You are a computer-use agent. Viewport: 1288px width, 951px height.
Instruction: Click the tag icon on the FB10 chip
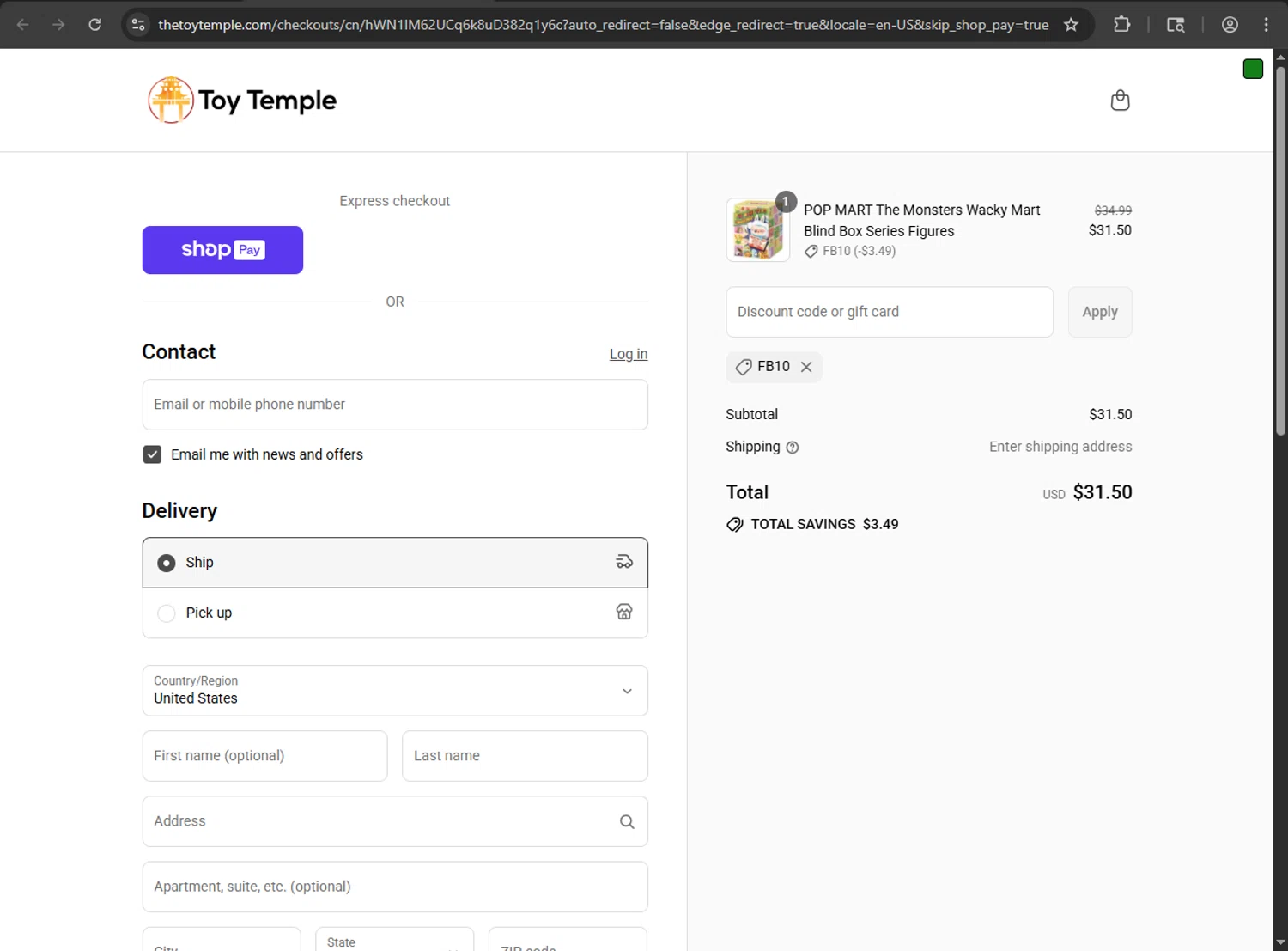pyautogui.click(x=744, y=367)
